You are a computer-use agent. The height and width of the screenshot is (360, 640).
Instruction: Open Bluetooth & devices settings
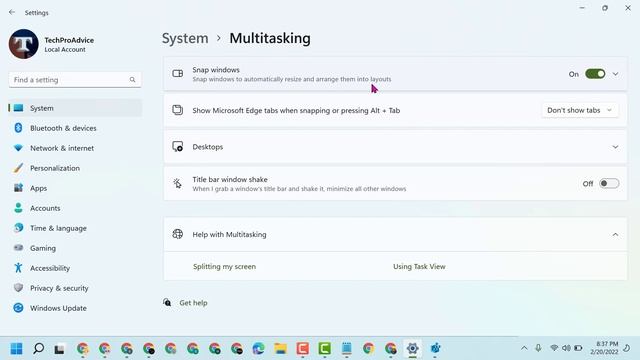75,128
